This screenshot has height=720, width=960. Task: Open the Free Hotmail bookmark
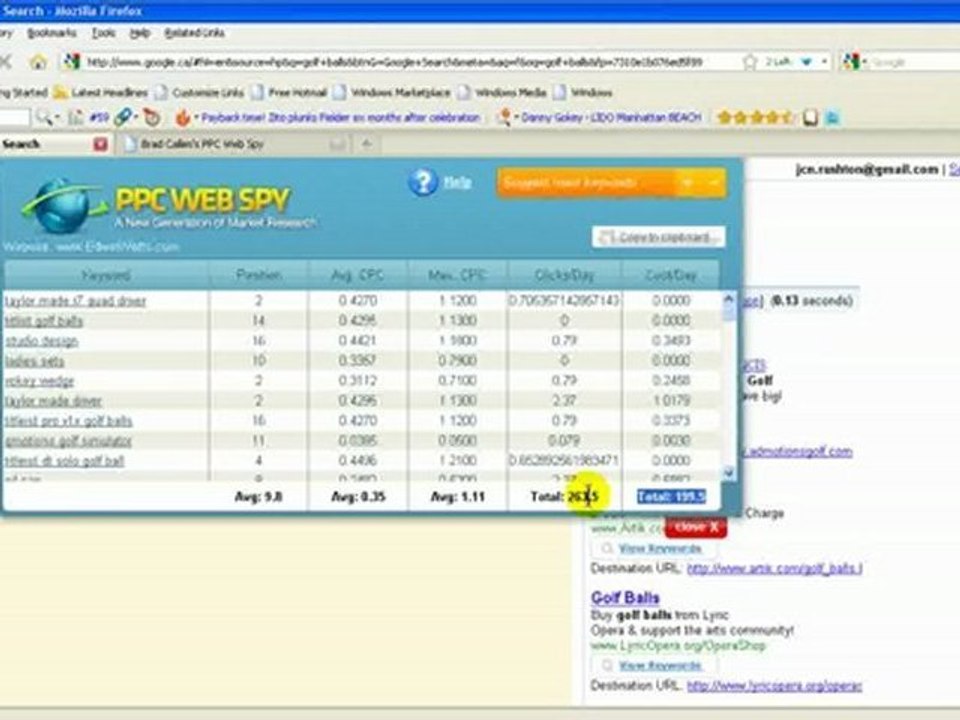click(289, 92)
